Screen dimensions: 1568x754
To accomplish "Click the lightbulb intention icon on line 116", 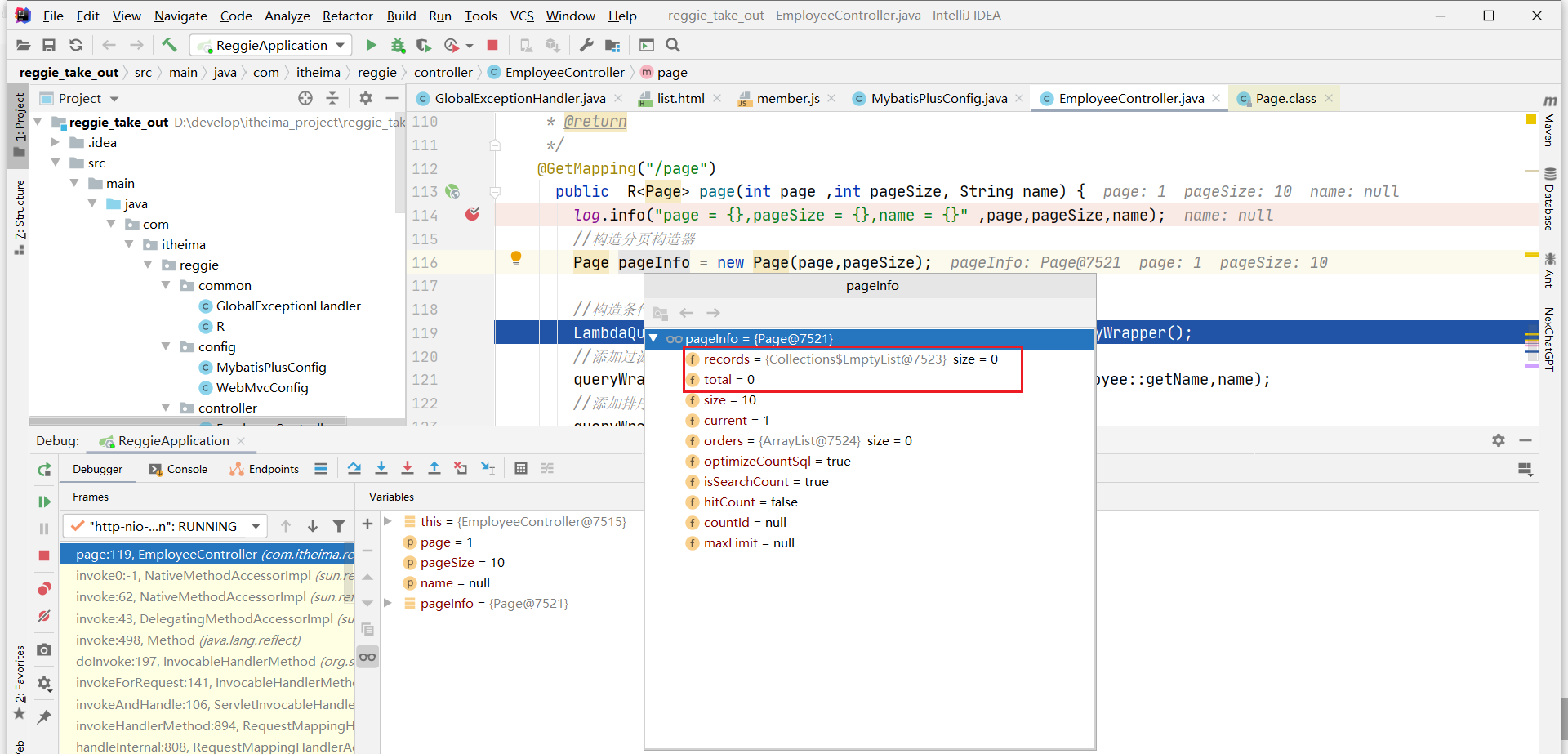I will [x=516, y=258].
